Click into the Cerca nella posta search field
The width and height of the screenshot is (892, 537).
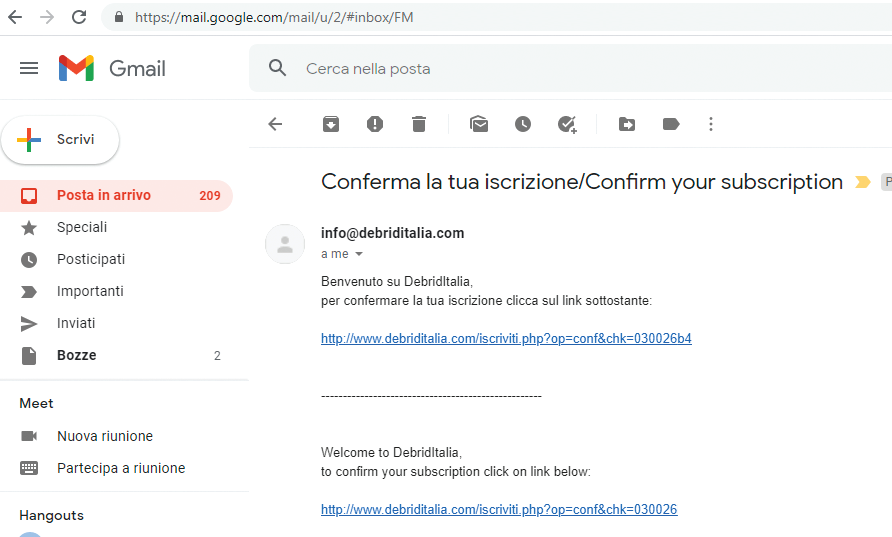569,69
